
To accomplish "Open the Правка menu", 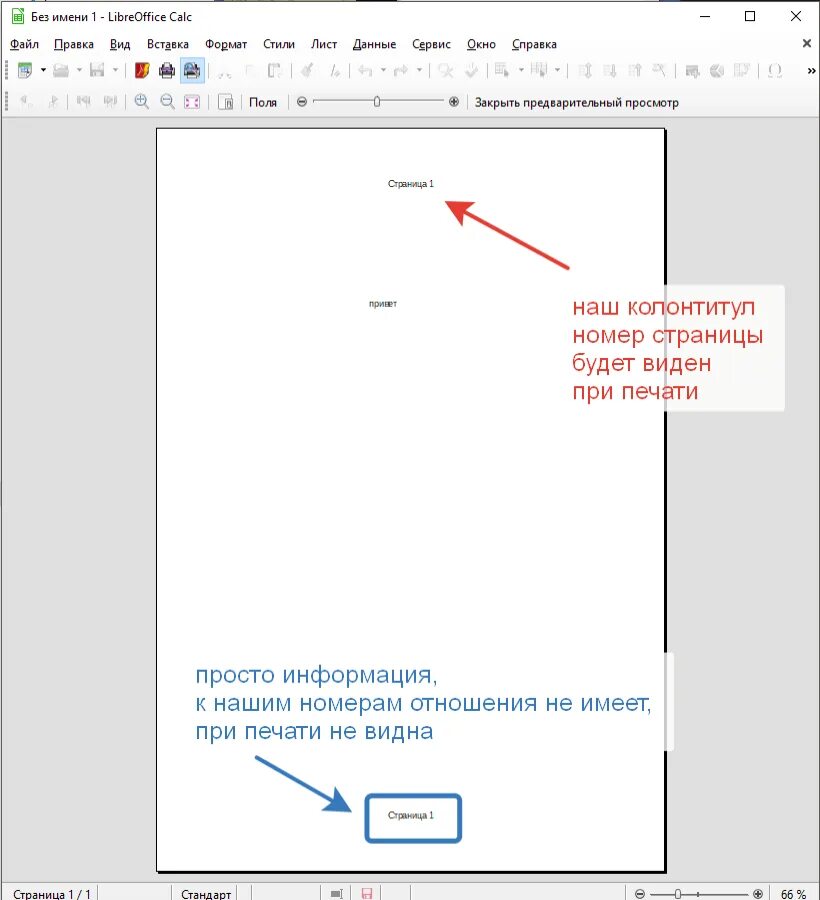I will click(73, 44).
